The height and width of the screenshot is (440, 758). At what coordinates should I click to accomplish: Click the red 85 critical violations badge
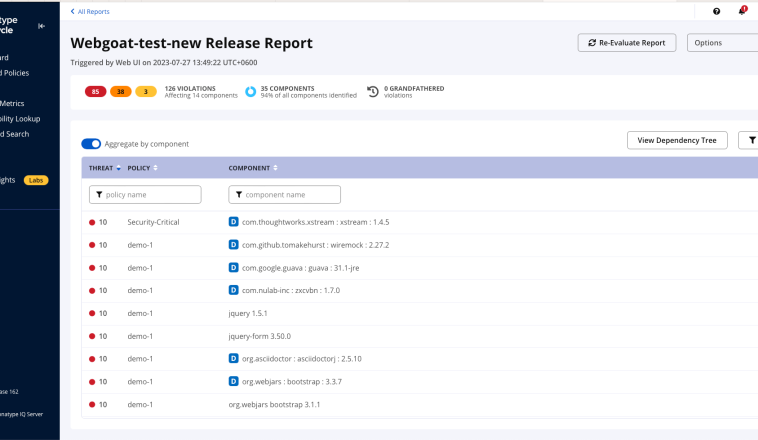click(x=96, y=92)
